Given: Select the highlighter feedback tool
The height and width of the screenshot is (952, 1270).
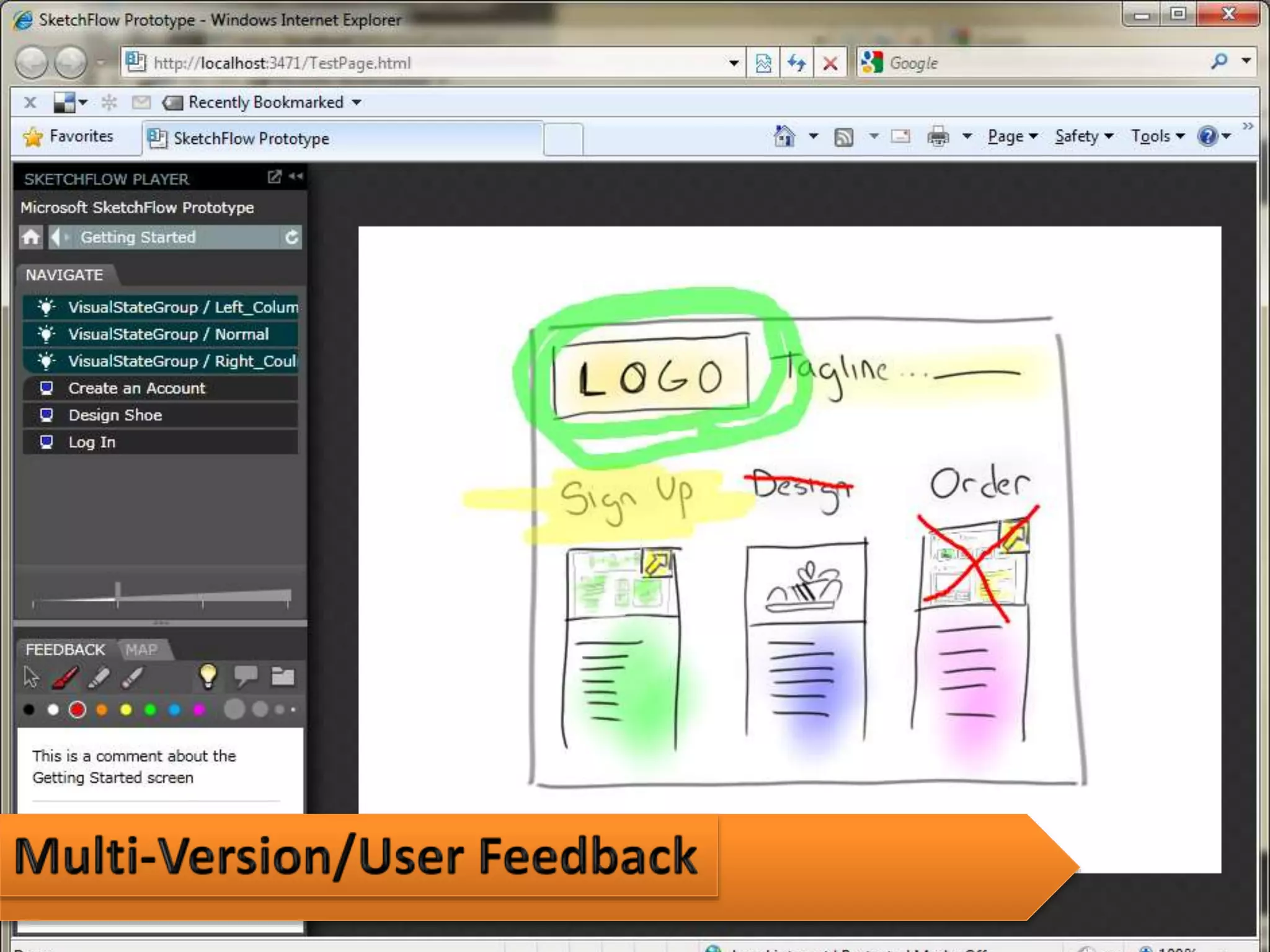Looking at the screenshot, I should point(99,677).
